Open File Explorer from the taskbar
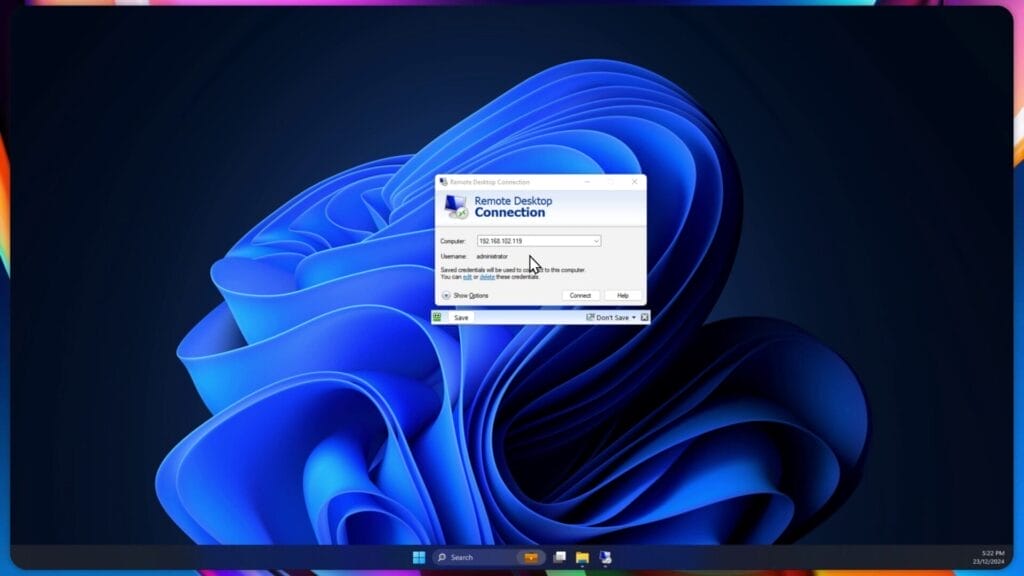This screenshot has height=576, width=1024. pyautogui.click(x=582, y=557)
